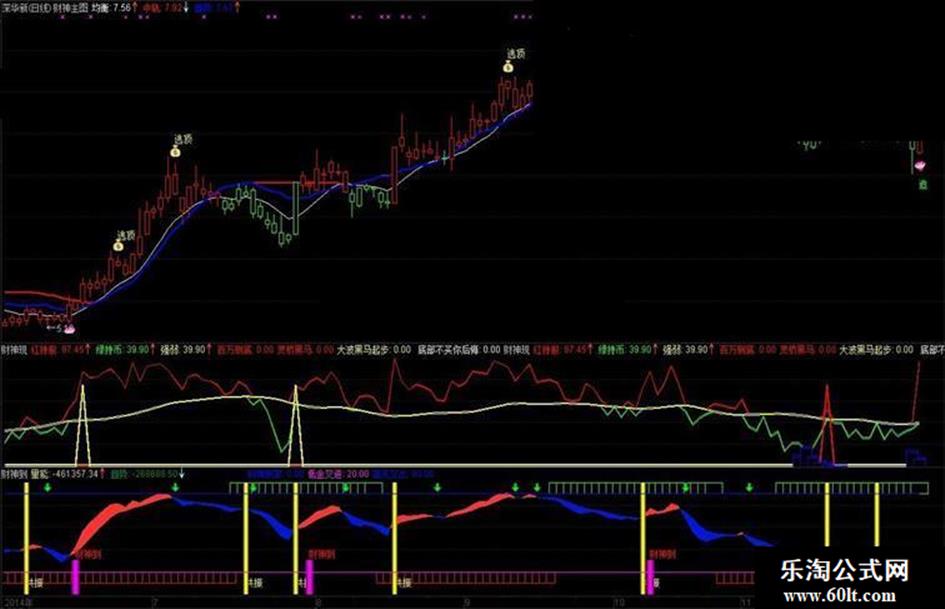Select the 底部不买你后悔: 0.00 readout
The width and height of the screenshot is (945, 609).
[x=459, y=349]
